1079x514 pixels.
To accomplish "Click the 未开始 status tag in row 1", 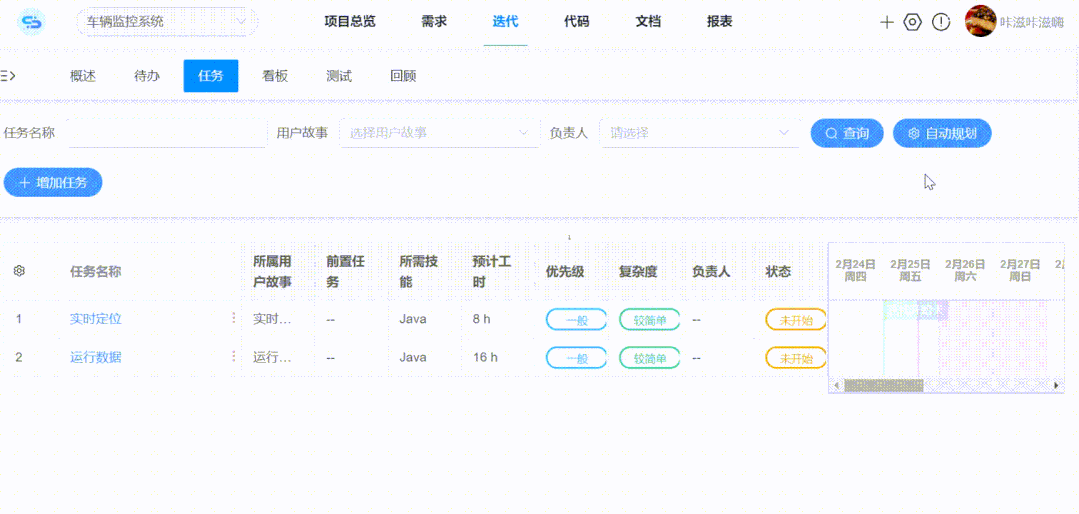I will [x=796, y=319].
